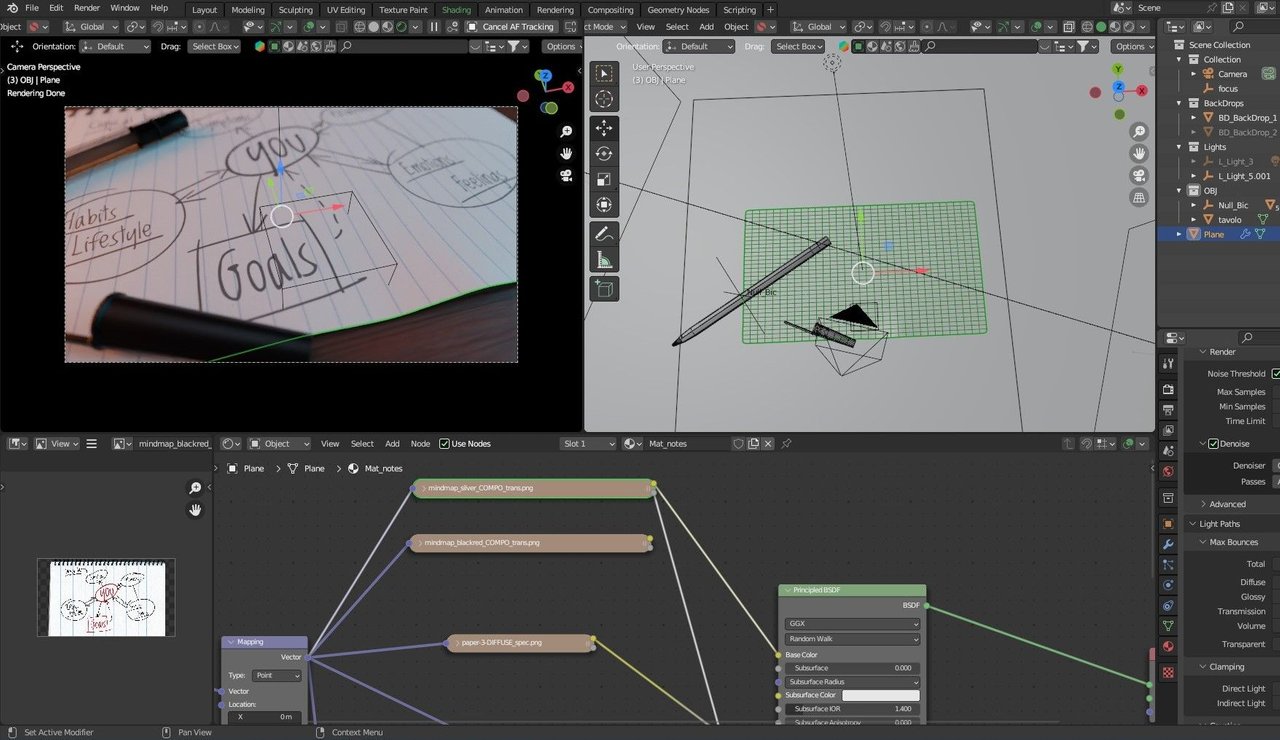Toggle the Noise Threshold checkbox
This screenshot has width=1280, height=740.
(1276, 373)
